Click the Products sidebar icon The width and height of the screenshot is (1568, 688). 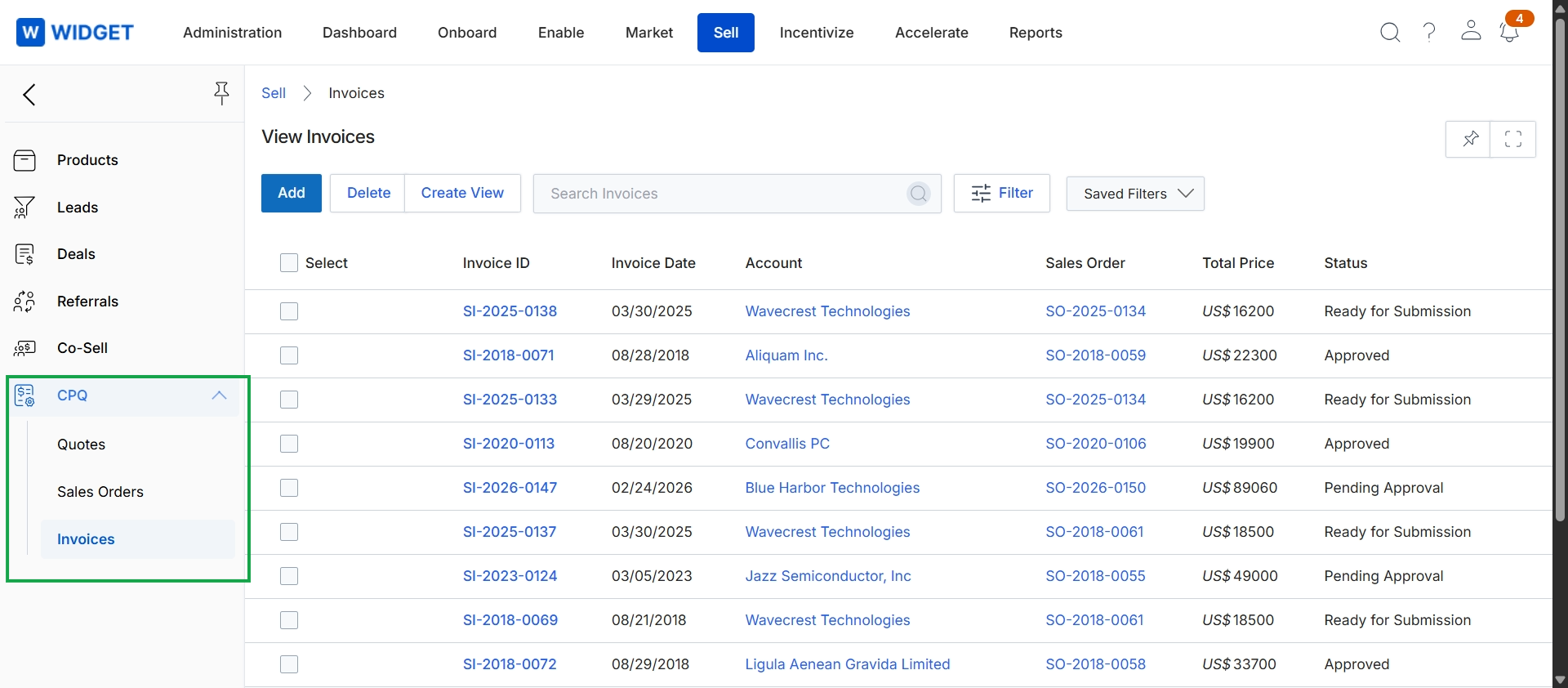[24, 160]
